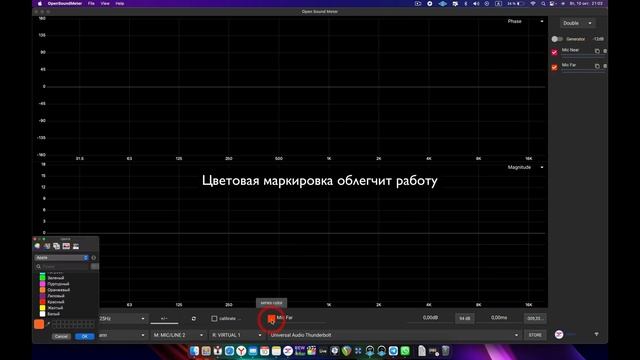Open the File menu
The image size is (640, 360).
pos(91,4)
